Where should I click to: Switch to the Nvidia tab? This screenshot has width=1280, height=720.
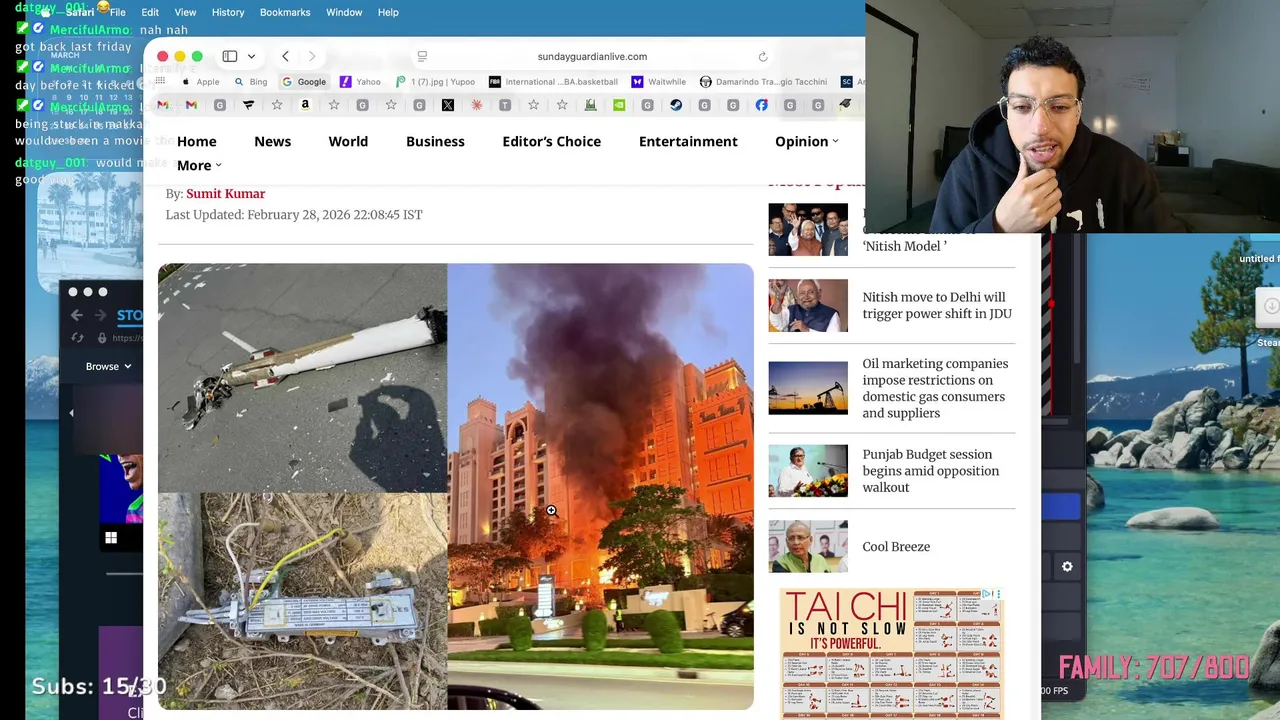click(619, 105)
